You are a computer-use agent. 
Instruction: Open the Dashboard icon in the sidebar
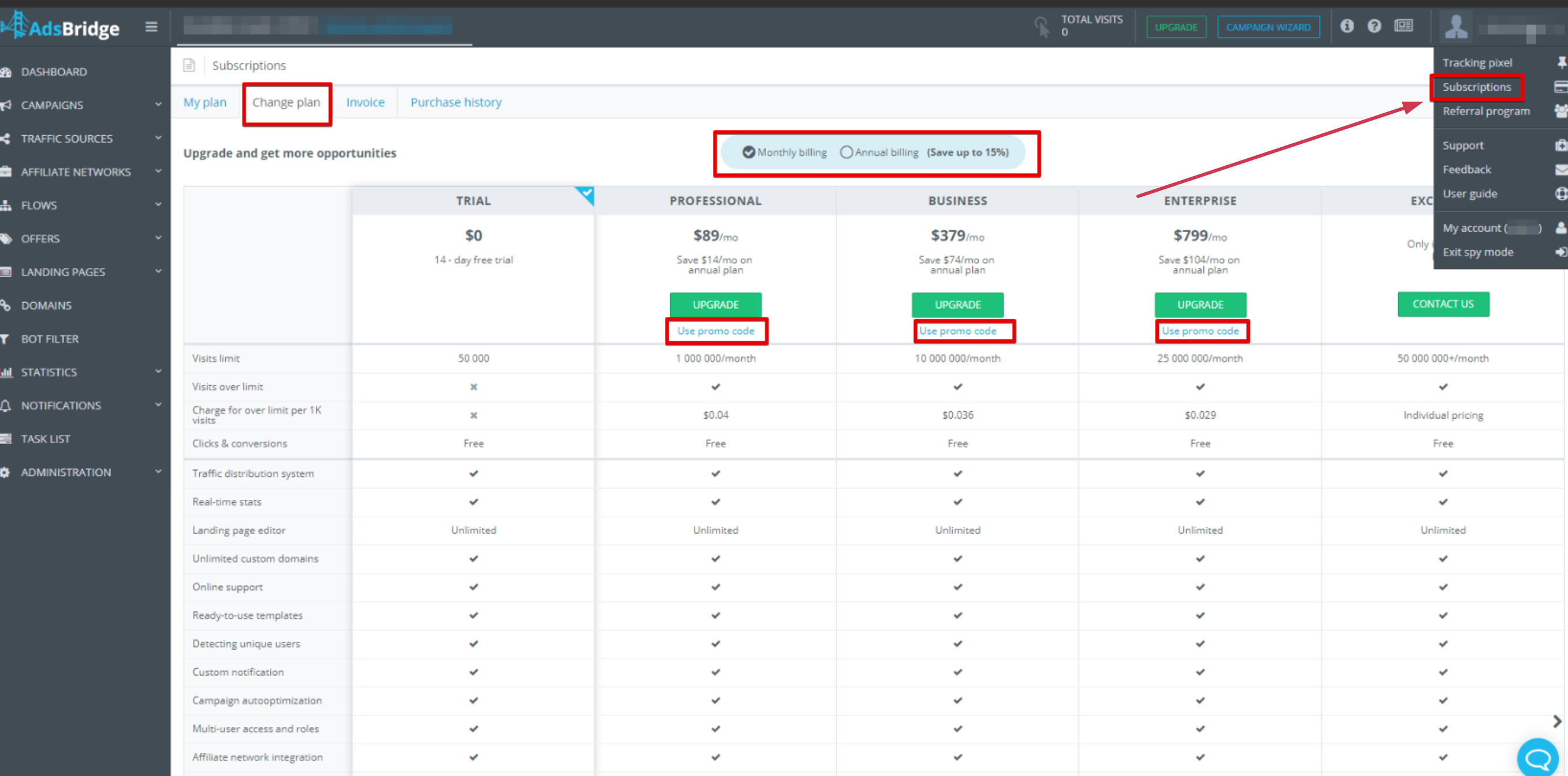coord(8,71)
